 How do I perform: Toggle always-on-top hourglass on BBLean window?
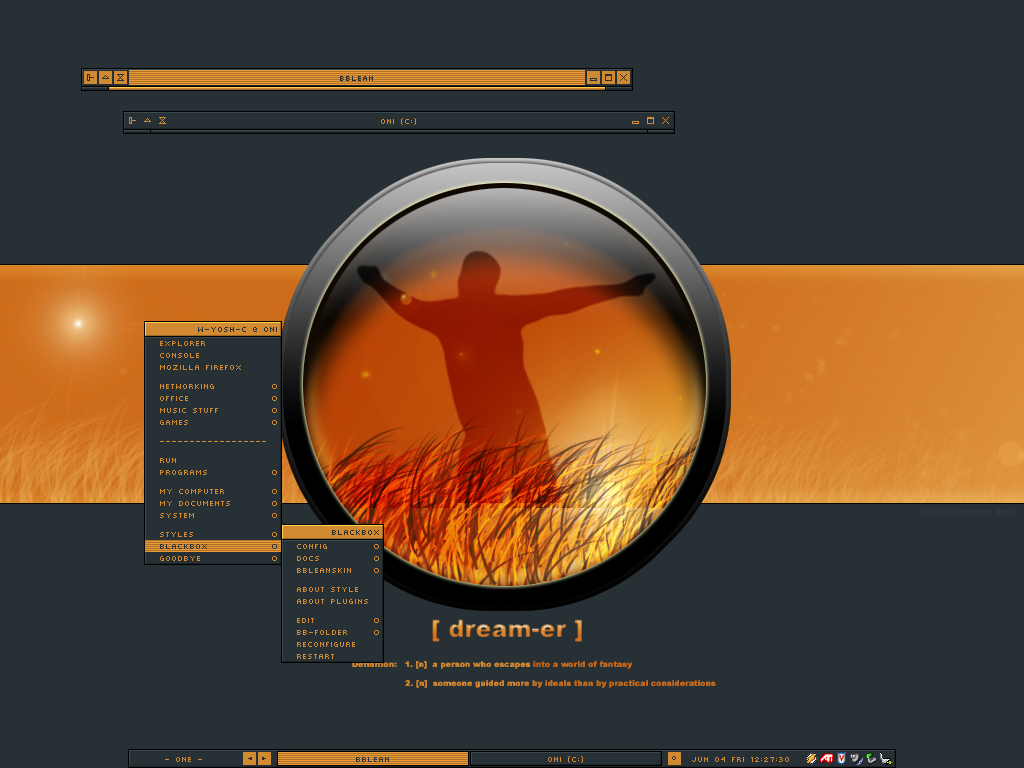coord(120,77)
